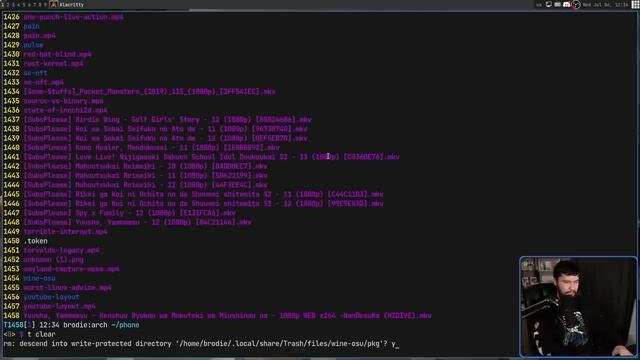
Task: Switch to workspace 7 in the top bar
Action: [34, 5]
